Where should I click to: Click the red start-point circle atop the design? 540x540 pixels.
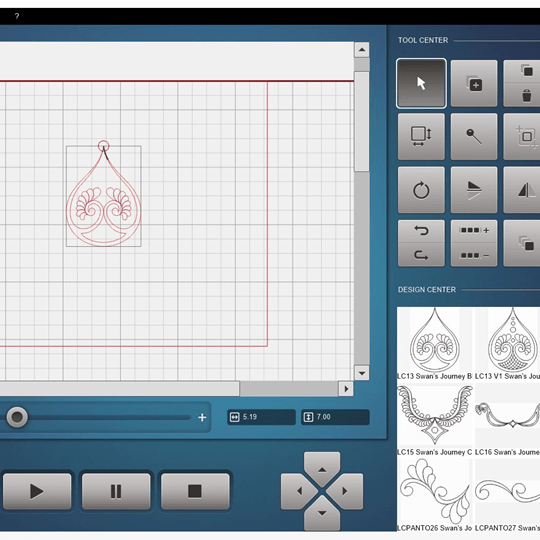[x=103, y=146]
